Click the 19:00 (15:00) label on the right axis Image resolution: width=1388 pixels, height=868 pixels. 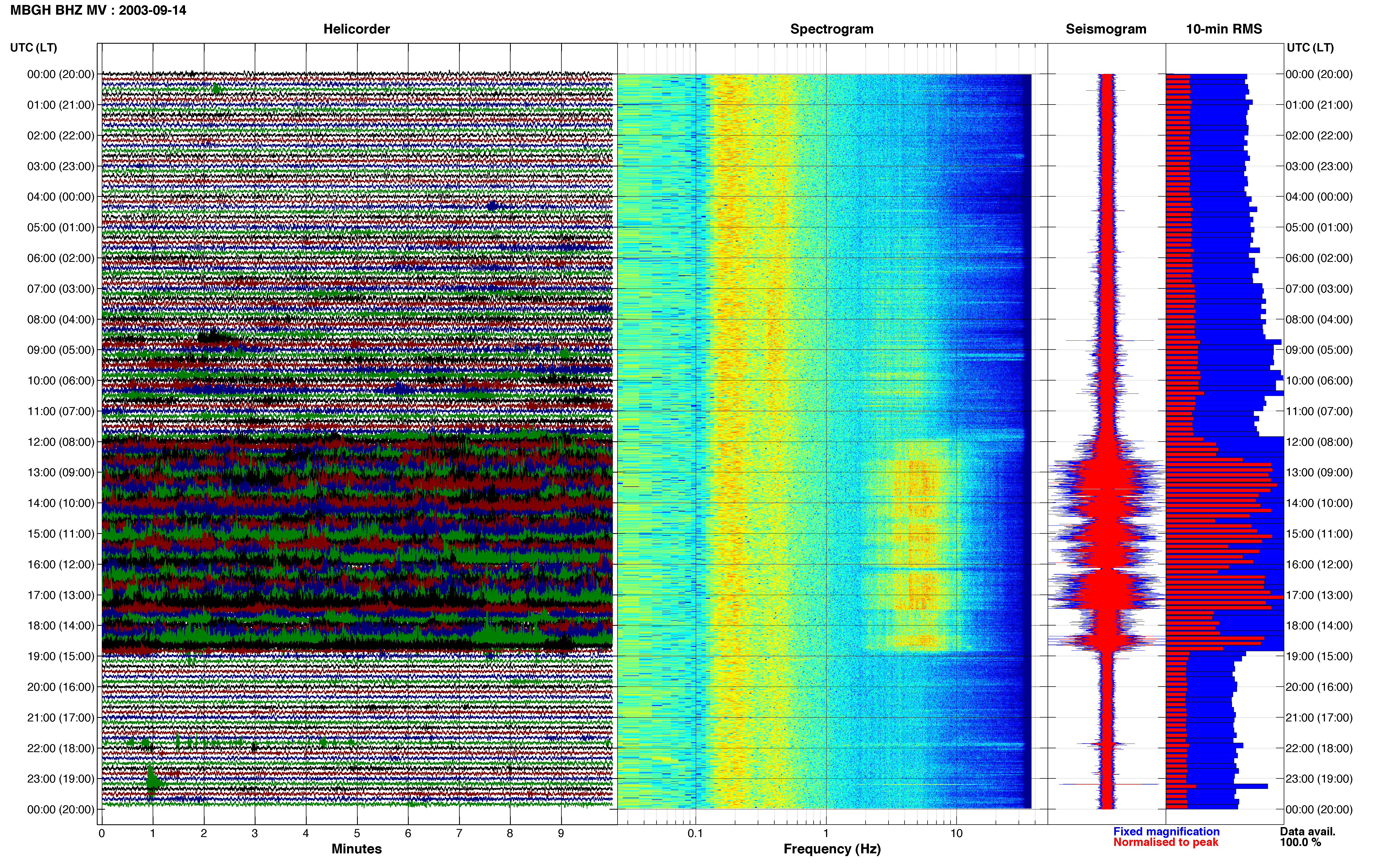[1319, 656]
